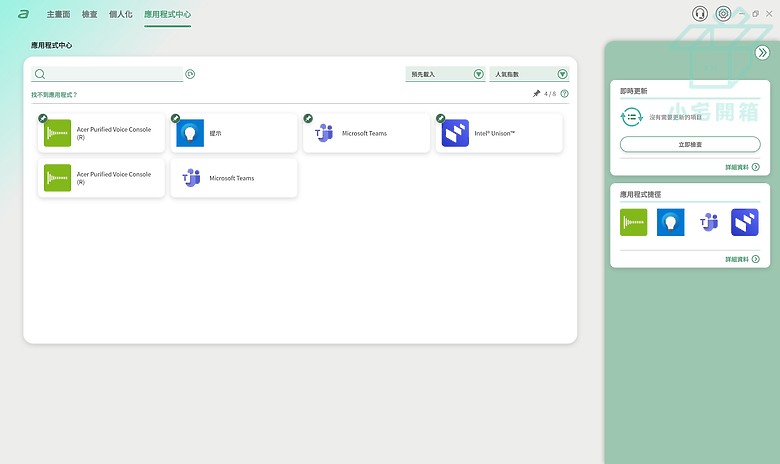Launch the lightbulb 提示 shortcut in 應用程式捷徑
Screen dimensions: 780x464
coord(670,222)
